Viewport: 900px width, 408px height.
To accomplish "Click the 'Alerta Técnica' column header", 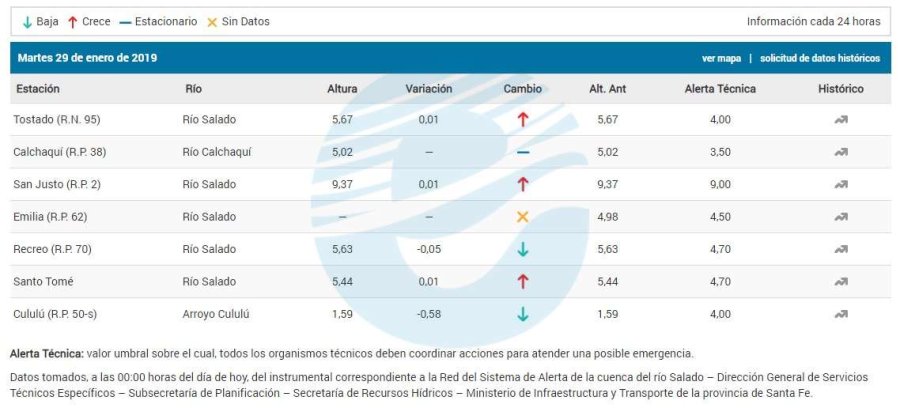I will (x=720, y=89).
